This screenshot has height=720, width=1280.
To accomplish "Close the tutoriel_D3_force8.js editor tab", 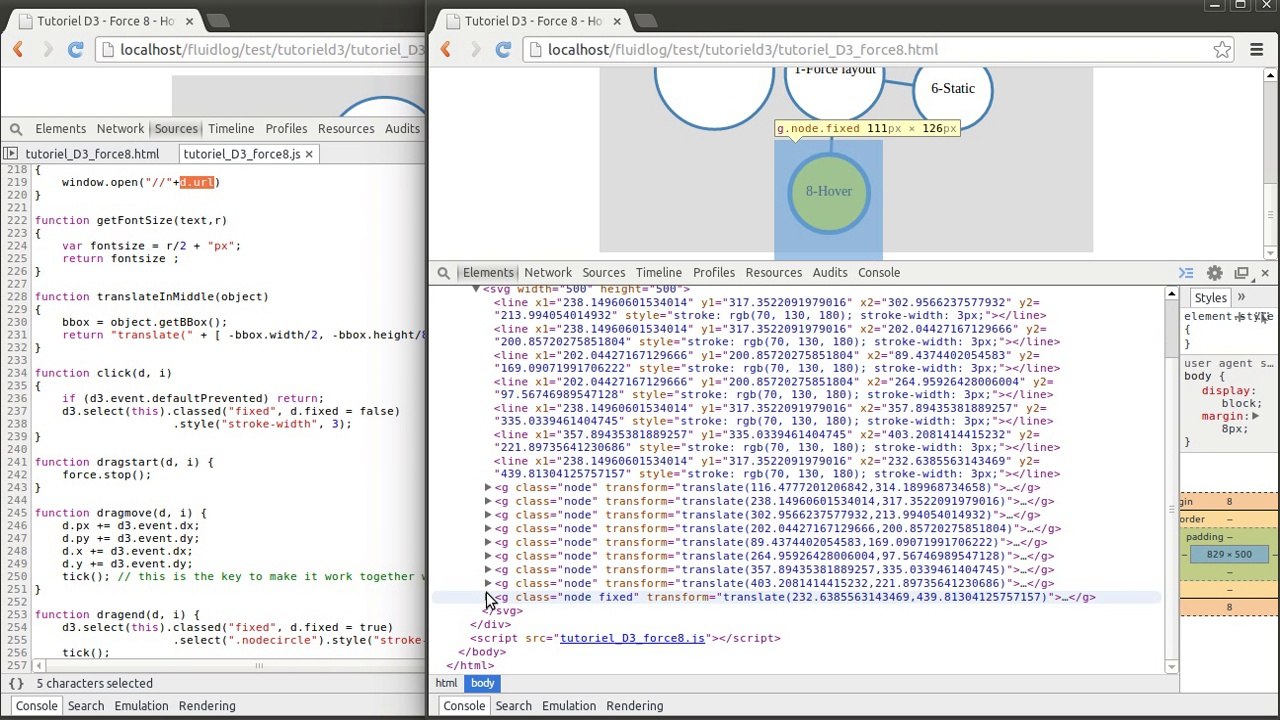I will 309,154.
